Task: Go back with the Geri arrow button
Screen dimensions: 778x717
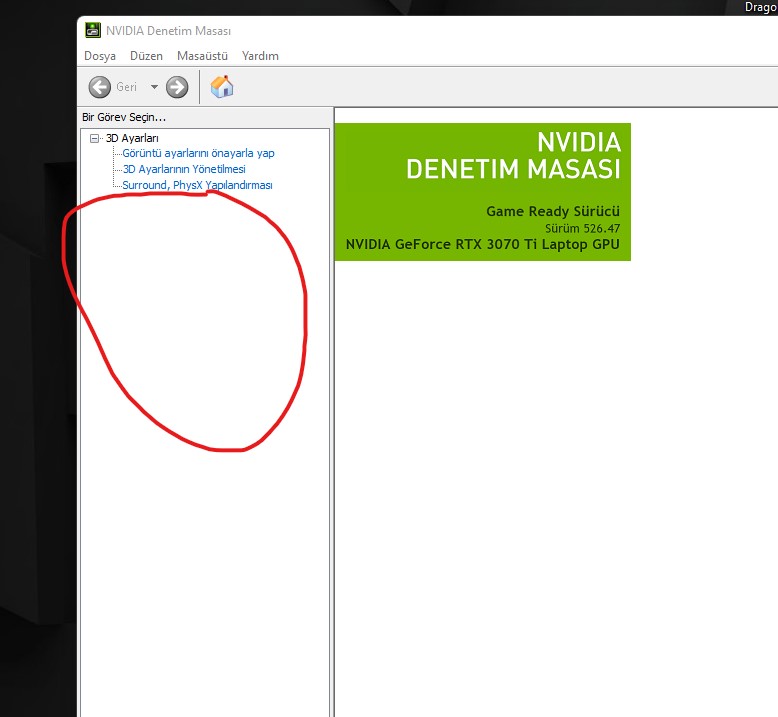Action: pyautogui.click(x=100, y=87)
